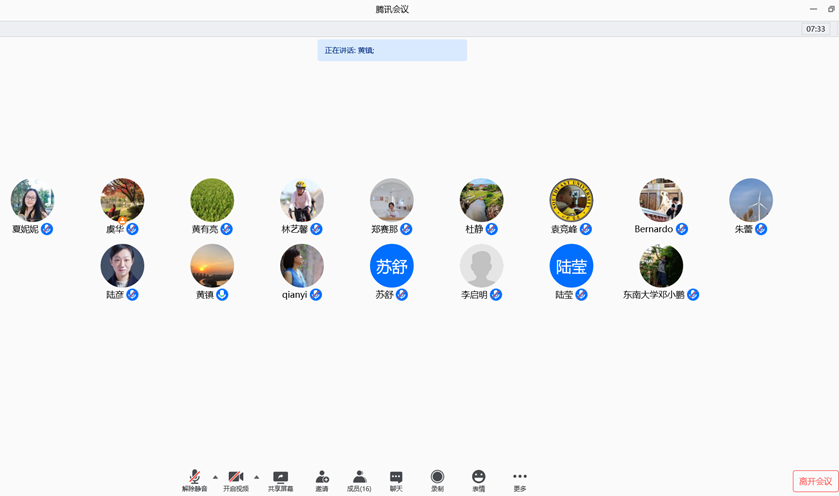839x496 pixels.
Task: Click muted mic icon next to 东南大学邓小鹏
Action: click(x=693, y=294)
